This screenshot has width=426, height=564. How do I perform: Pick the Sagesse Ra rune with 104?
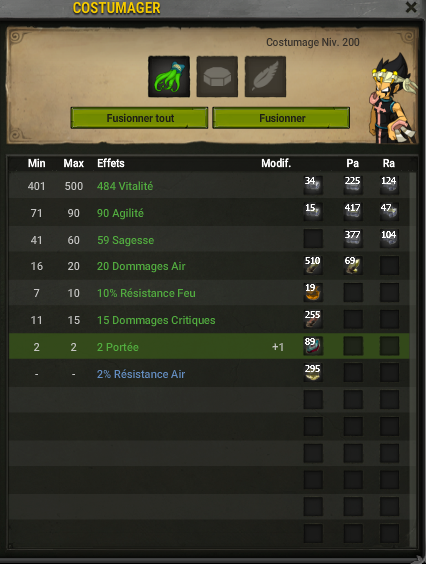pos(389,239)
